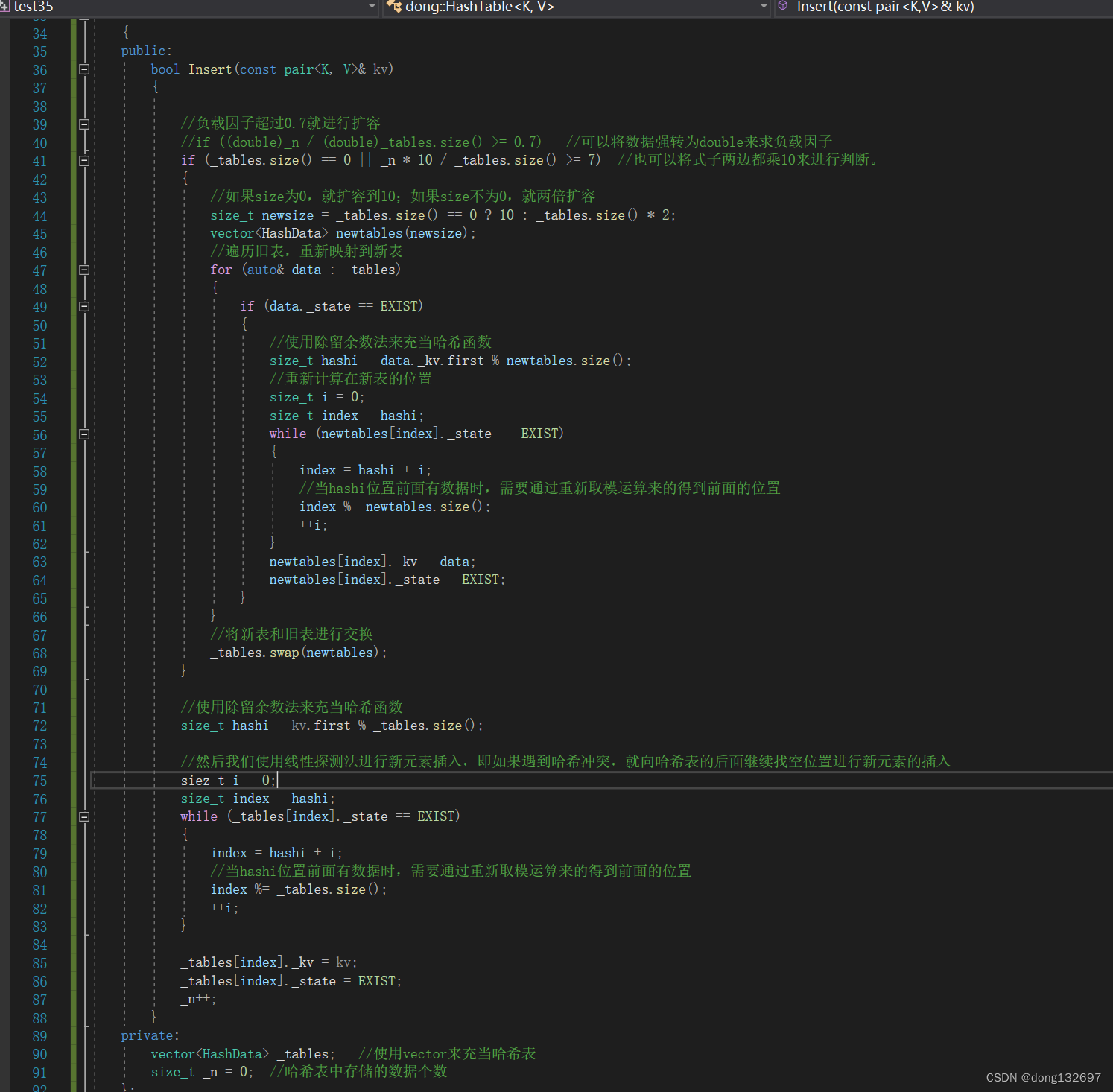Collapse the bool Insert function at line 36

point(84,69)
